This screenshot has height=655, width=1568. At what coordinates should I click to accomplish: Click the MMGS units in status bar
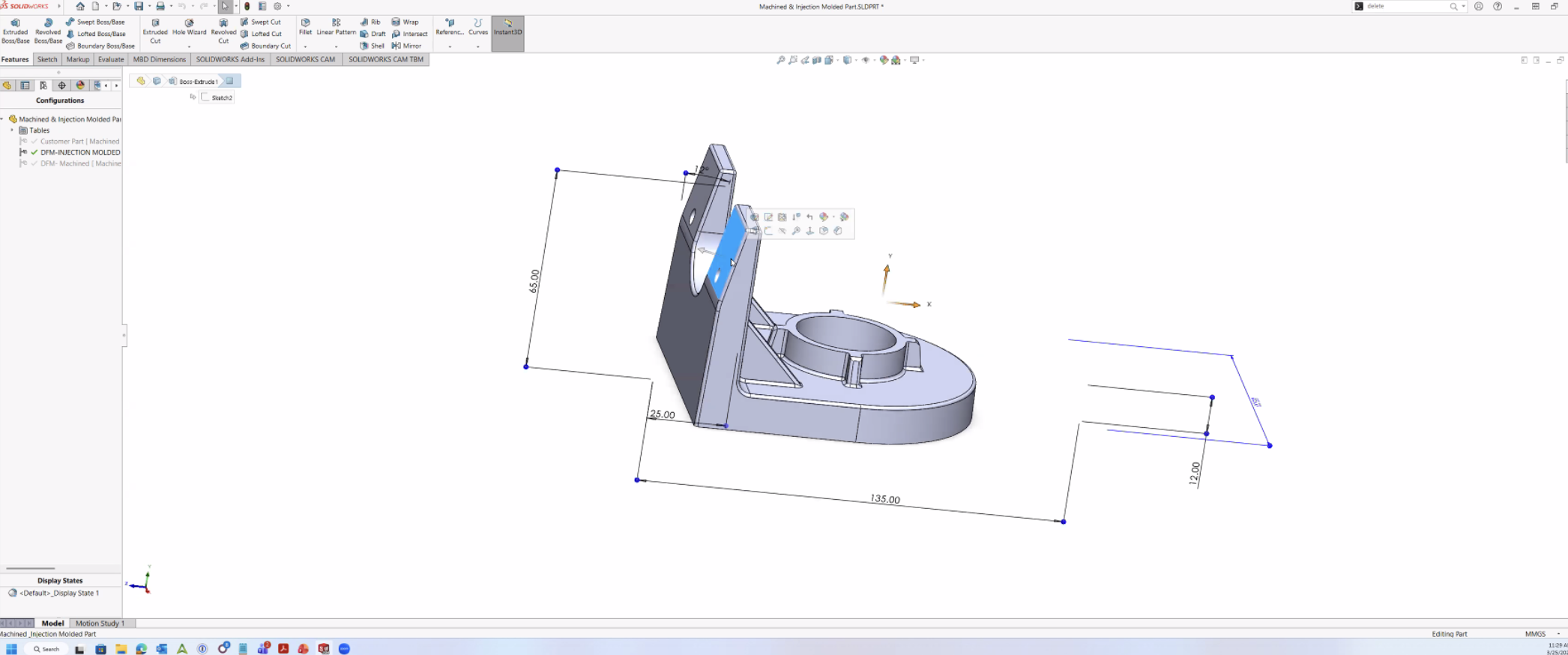1535,634
